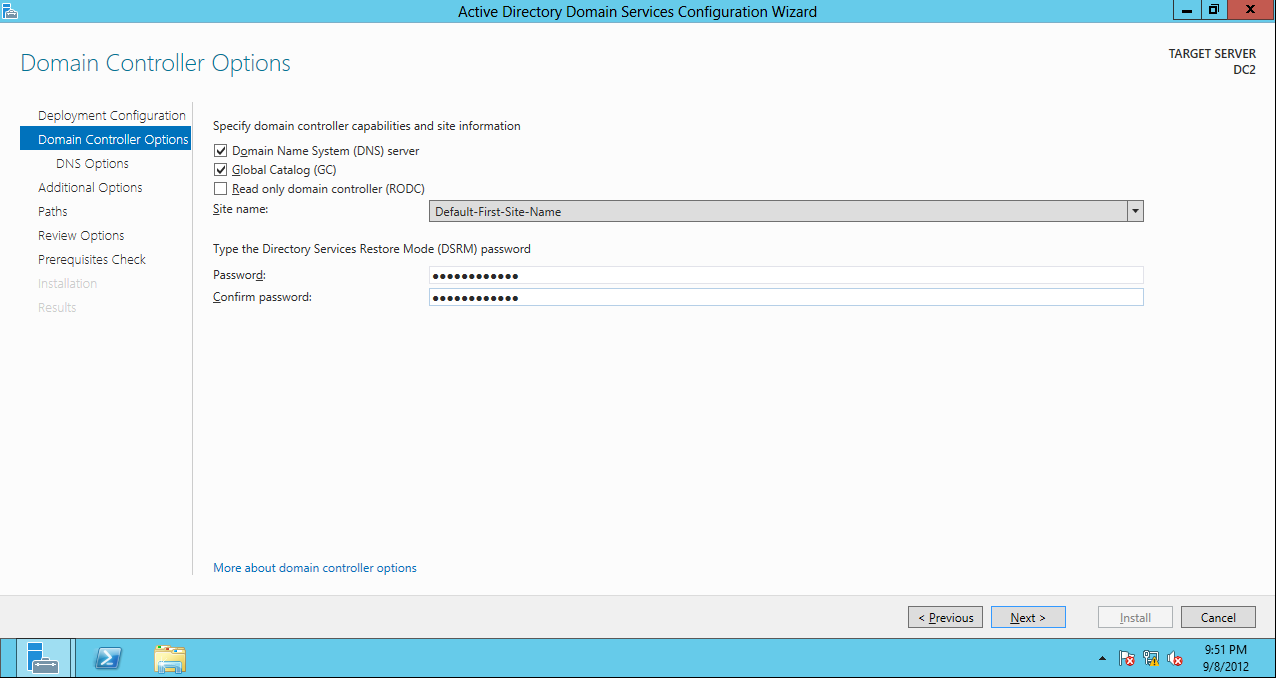The width and height of the screenshot is (1276, 678).
Task: Click the muted volume tray icon
Action: pos(1174,659)
